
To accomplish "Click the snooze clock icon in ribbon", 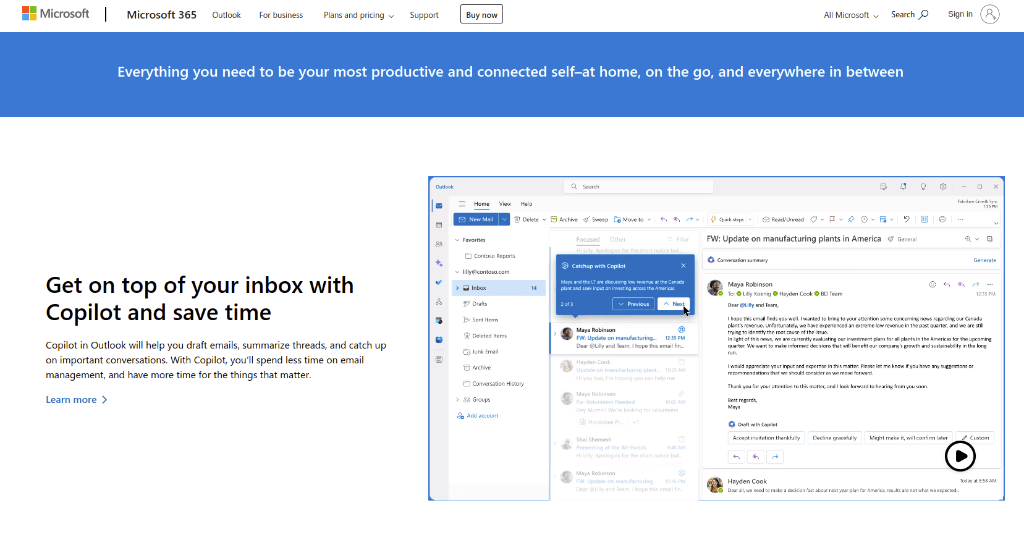I will pos(864,219).
